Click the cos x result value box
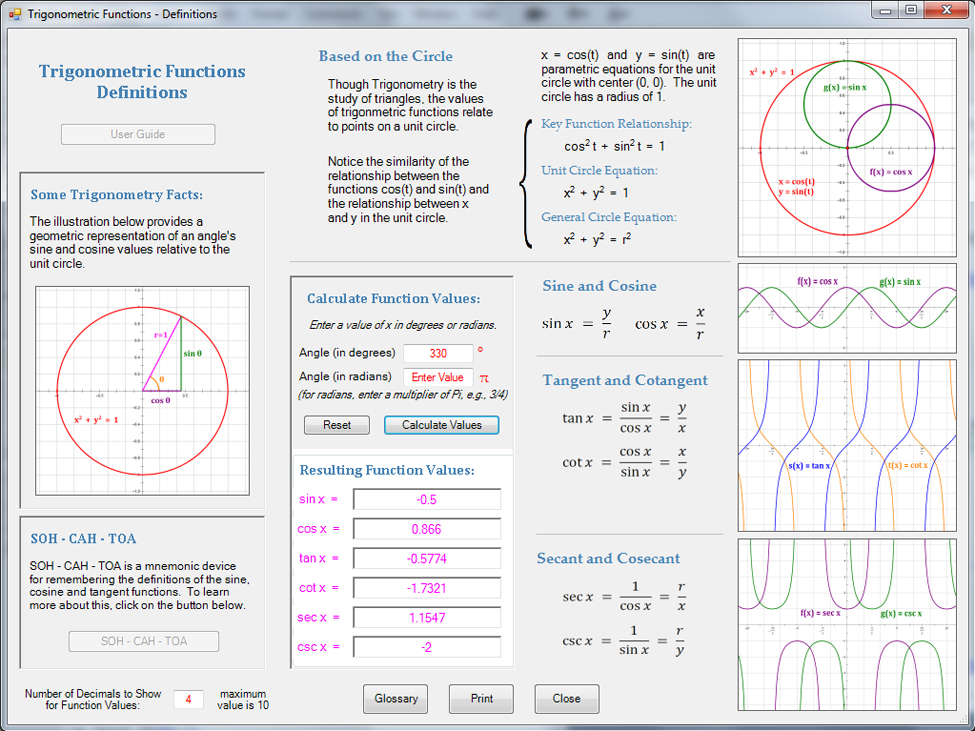Viewport: 975px width, 731px height. pyautogui.click(x=427, y=529)
